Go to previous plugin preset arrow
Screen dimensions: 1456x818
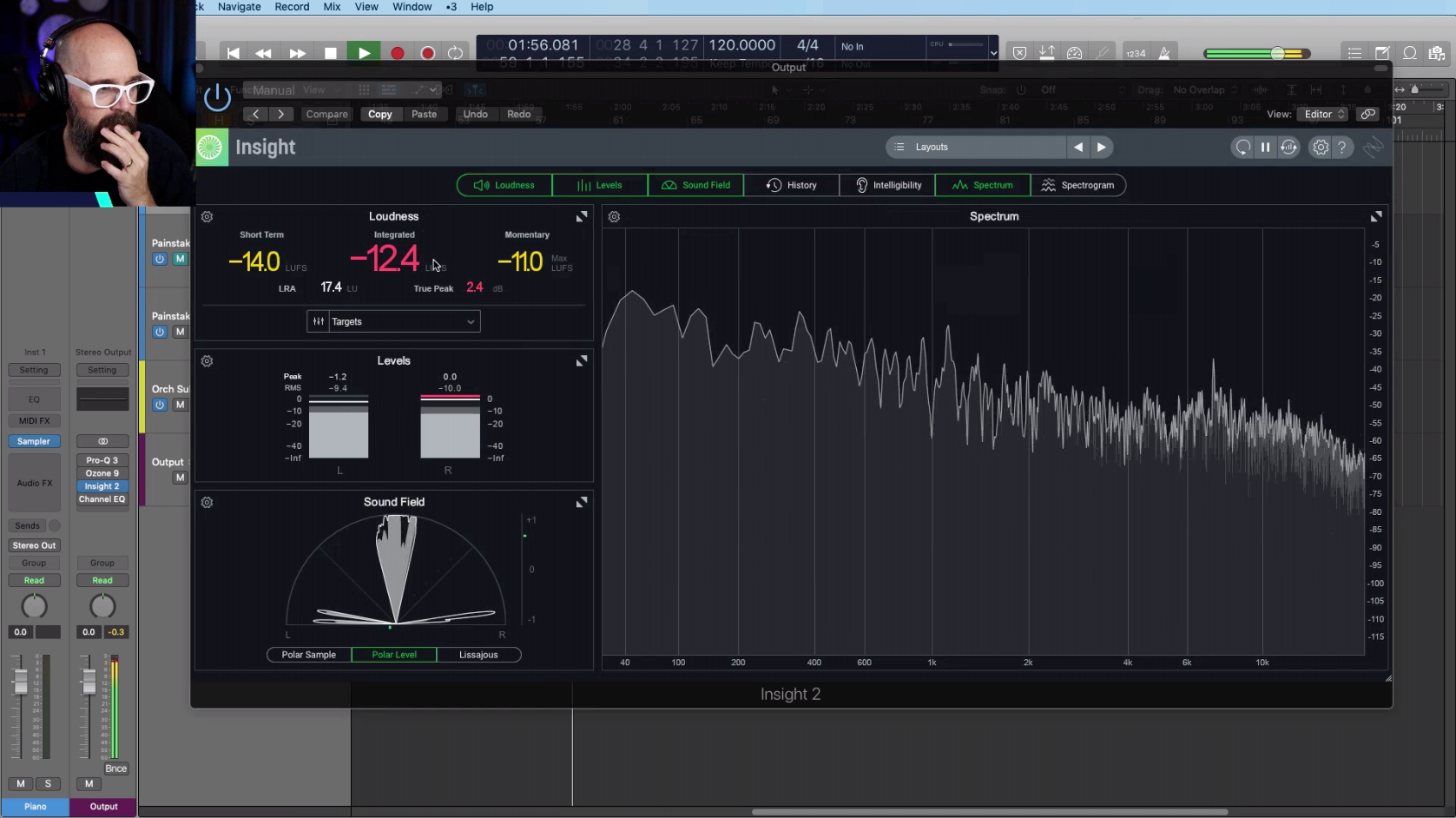(x=255, y=114)
